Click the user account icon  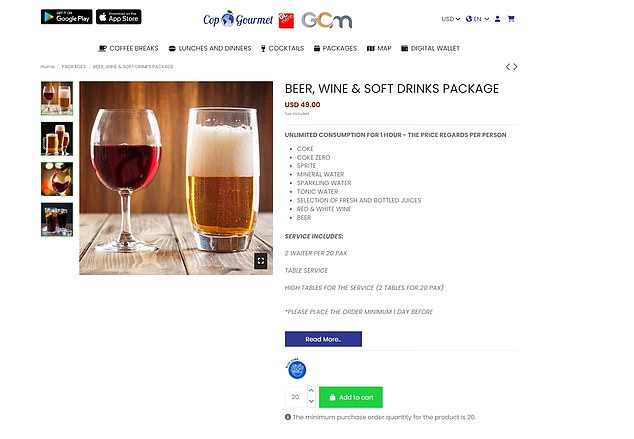497,19
